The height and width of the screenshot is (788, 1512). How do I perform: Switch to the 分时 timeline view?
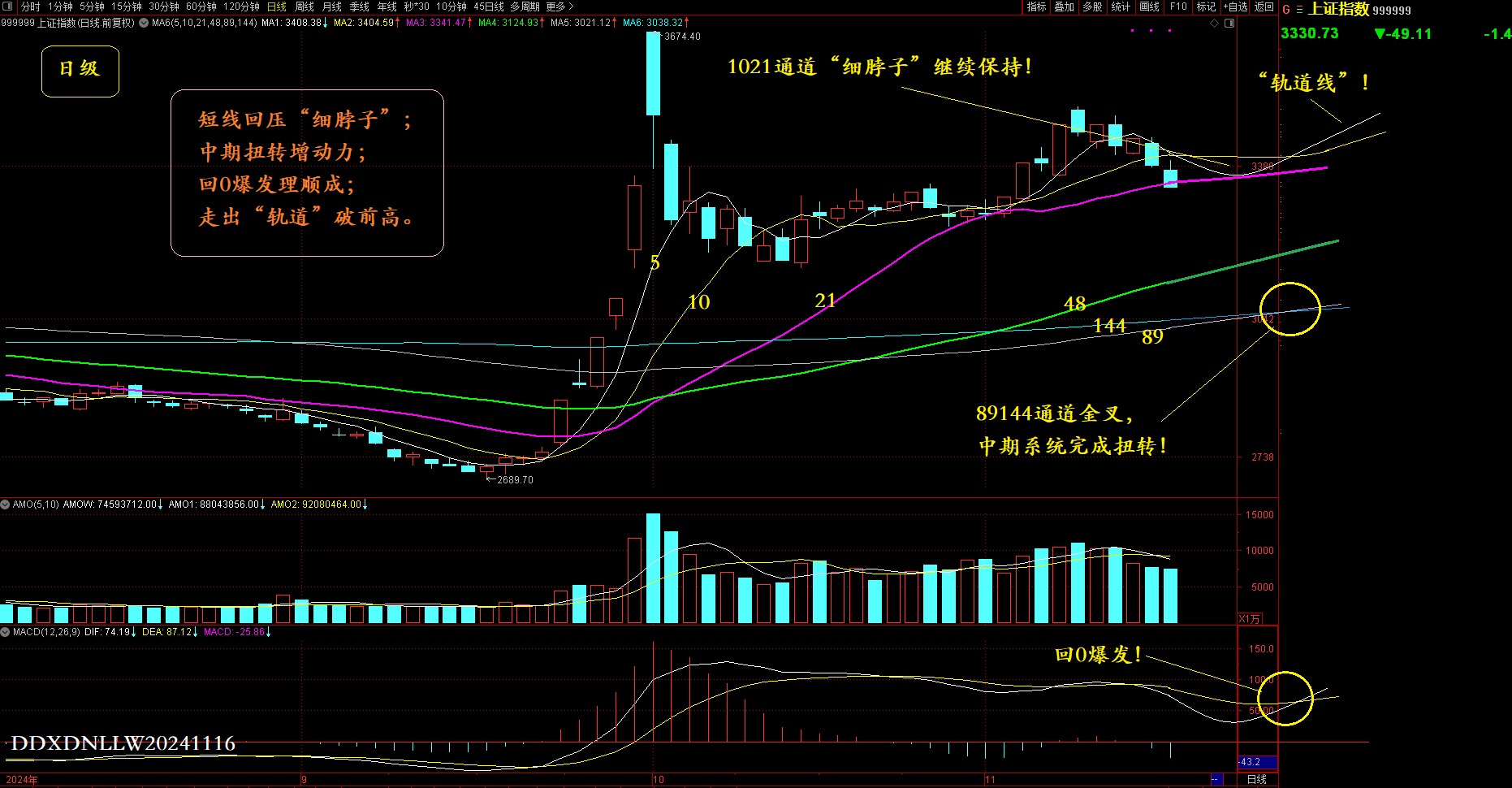[x=30, y=6]
